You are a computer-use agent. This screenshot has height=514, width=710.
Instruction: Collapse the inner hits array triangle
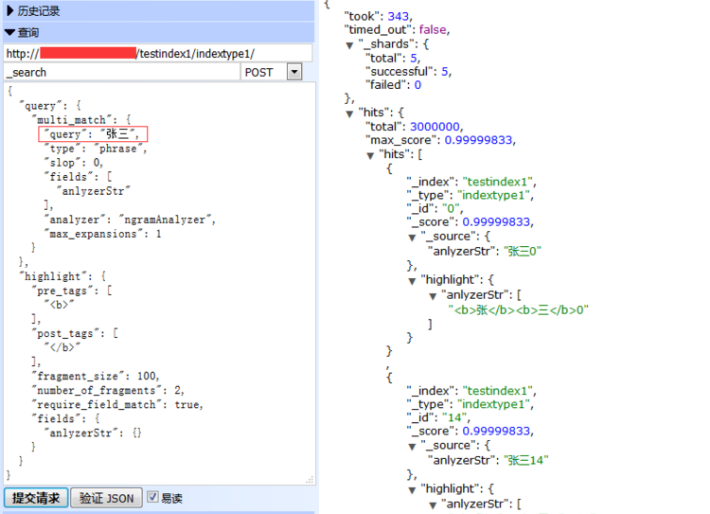coord(370,155)
